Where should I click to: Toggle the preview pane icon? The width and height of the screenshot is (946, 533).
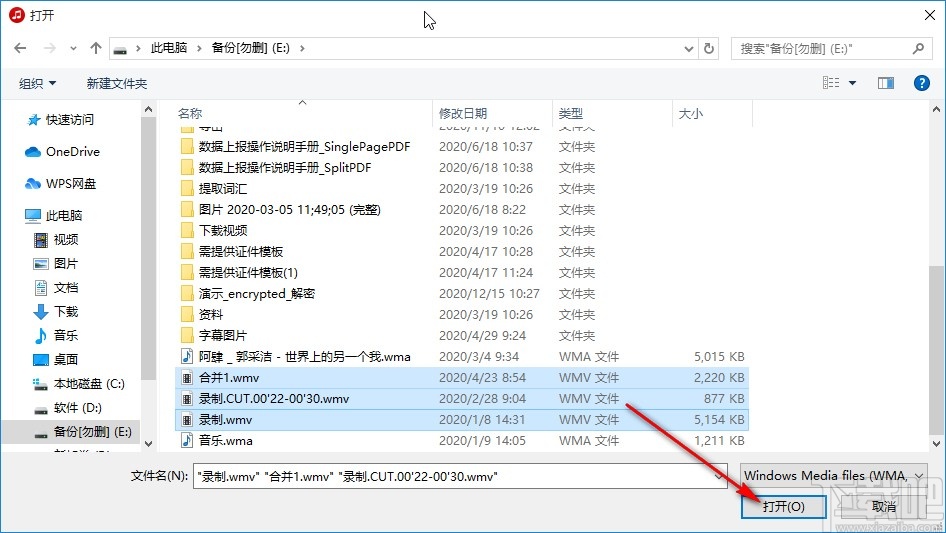886,83
